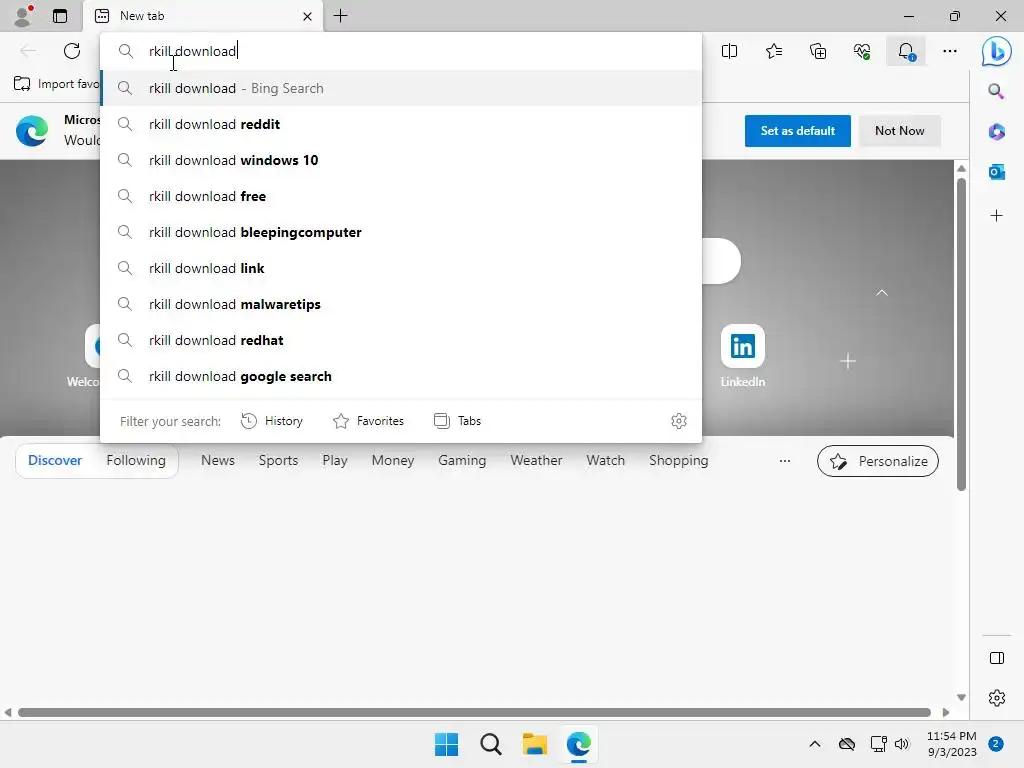Open split screen icon in toolbar
This screenshot has width=1024, height=768.
(x=729, y=51)
